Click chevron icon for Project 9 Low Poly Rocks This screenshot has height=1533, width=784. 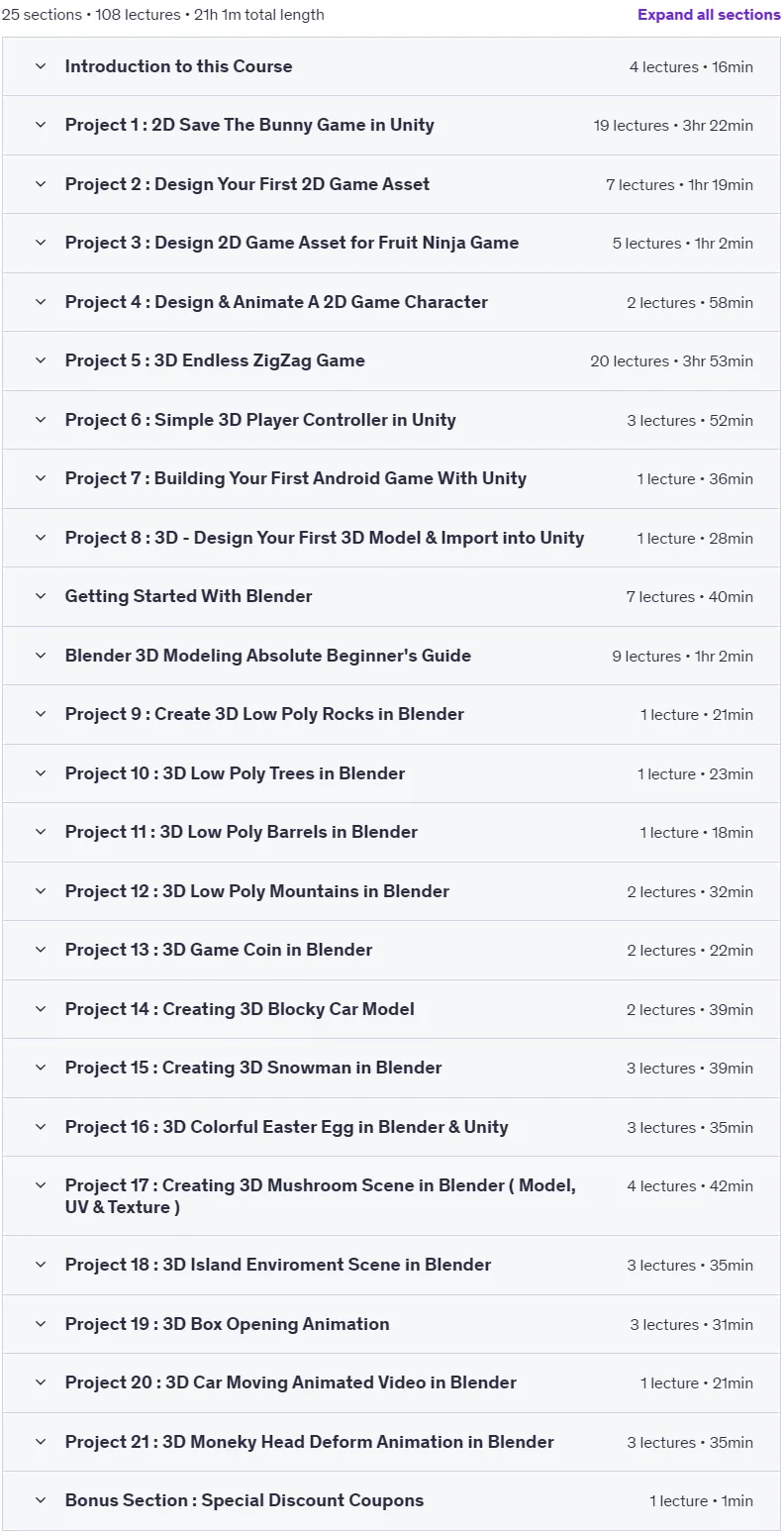[x=41, y=714]
